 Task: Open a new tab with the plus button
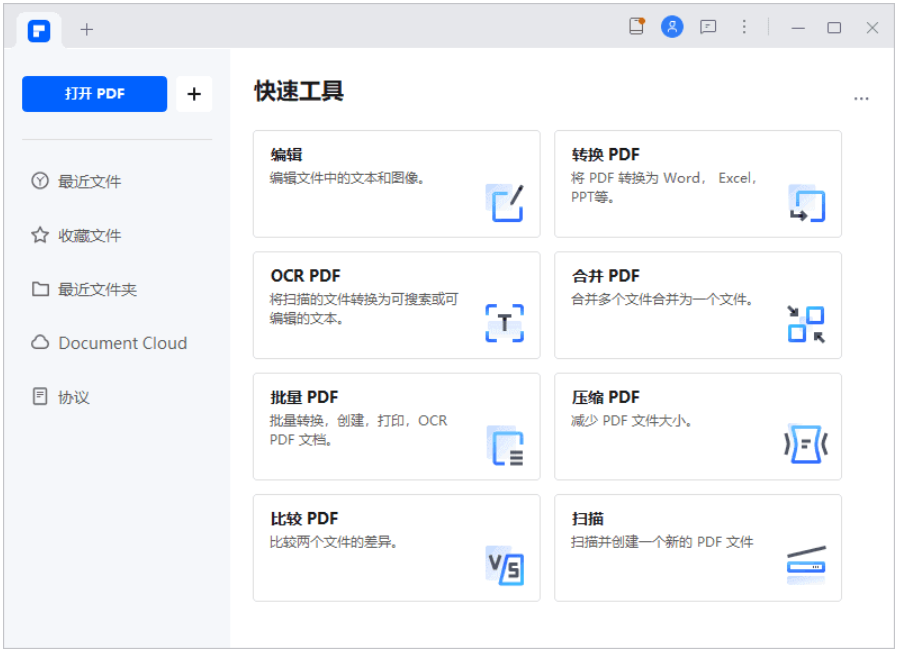coord(87,29)
